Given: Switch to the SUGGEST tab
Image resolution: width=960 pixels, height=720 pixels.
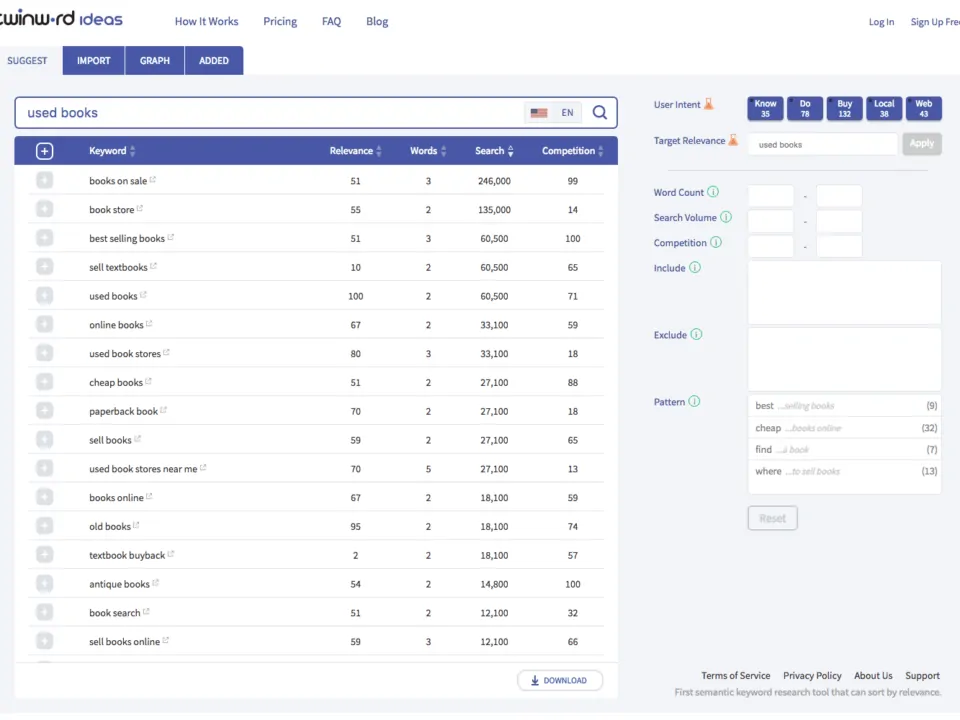Looking at the screenshot, I should pyautogui.click(x=28, y=61).
